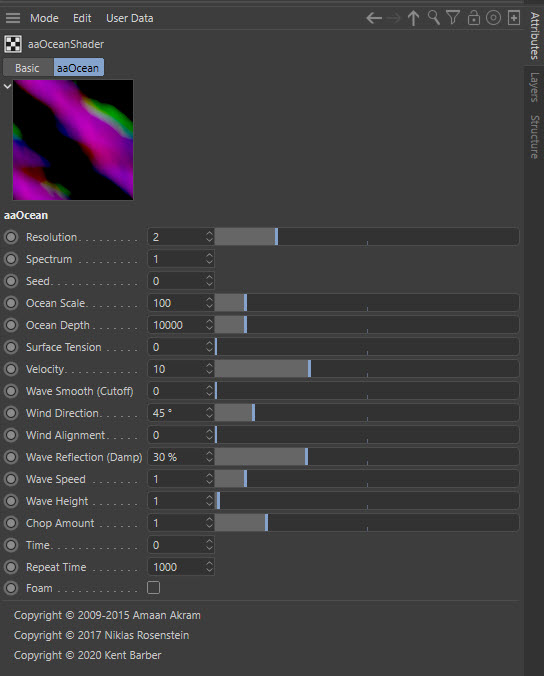Image resolution: width=544 pixels, height=676 pixels.
Task: Click the Velocity value stepper arrows
Action: 209,369
